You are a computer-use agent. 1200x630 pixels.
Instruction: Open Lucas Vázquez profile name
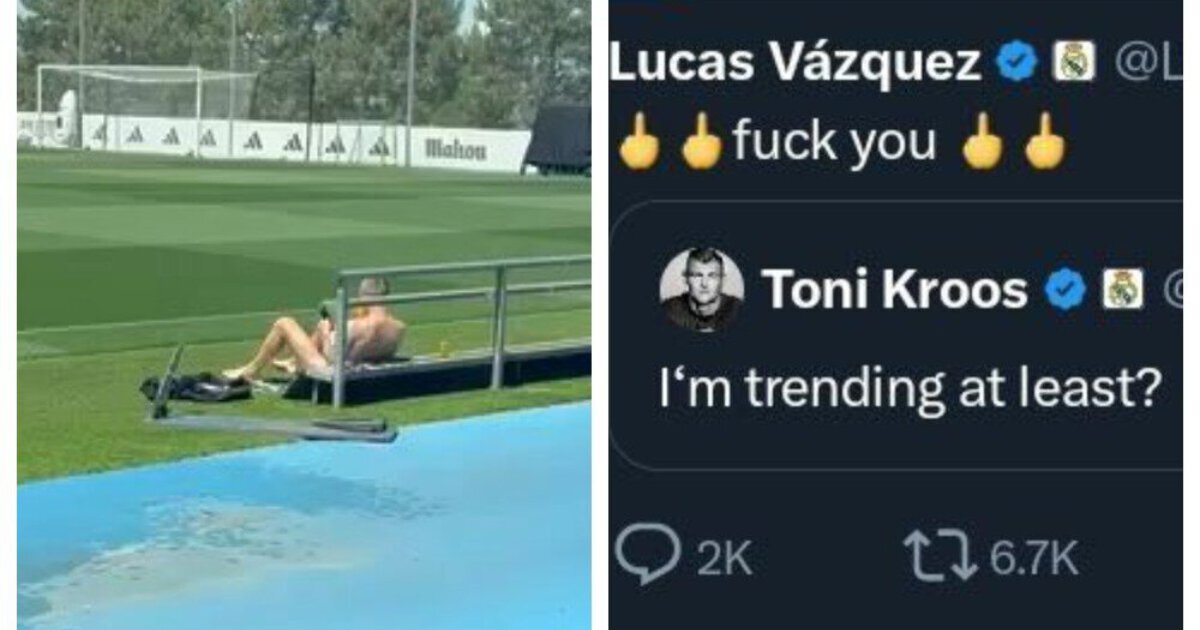(x=796, y=64)
